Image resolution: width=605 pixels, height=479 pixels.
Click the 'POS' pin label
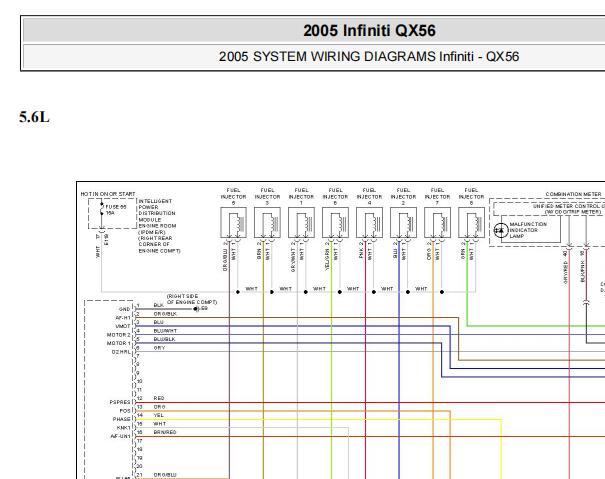click(125, 411)
